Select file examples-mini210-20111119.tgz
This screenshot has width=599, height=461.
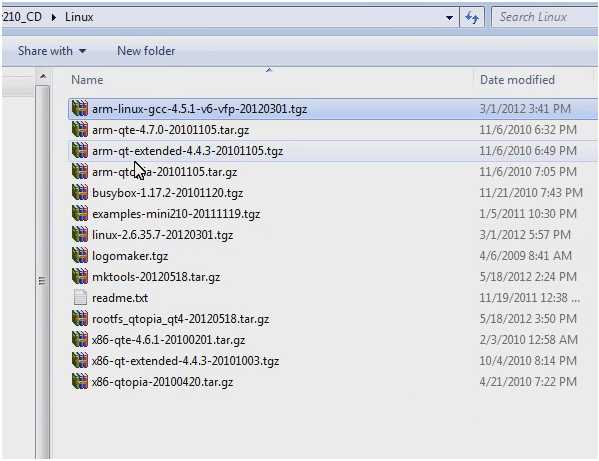tap(176, 214)
